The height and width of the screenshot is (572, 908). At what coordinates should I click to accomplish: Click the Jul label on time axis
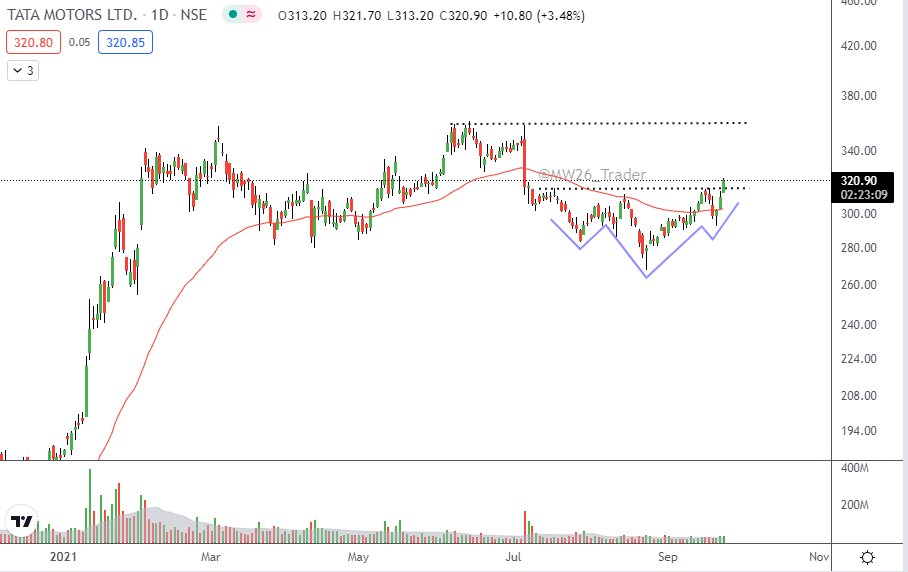514,557
